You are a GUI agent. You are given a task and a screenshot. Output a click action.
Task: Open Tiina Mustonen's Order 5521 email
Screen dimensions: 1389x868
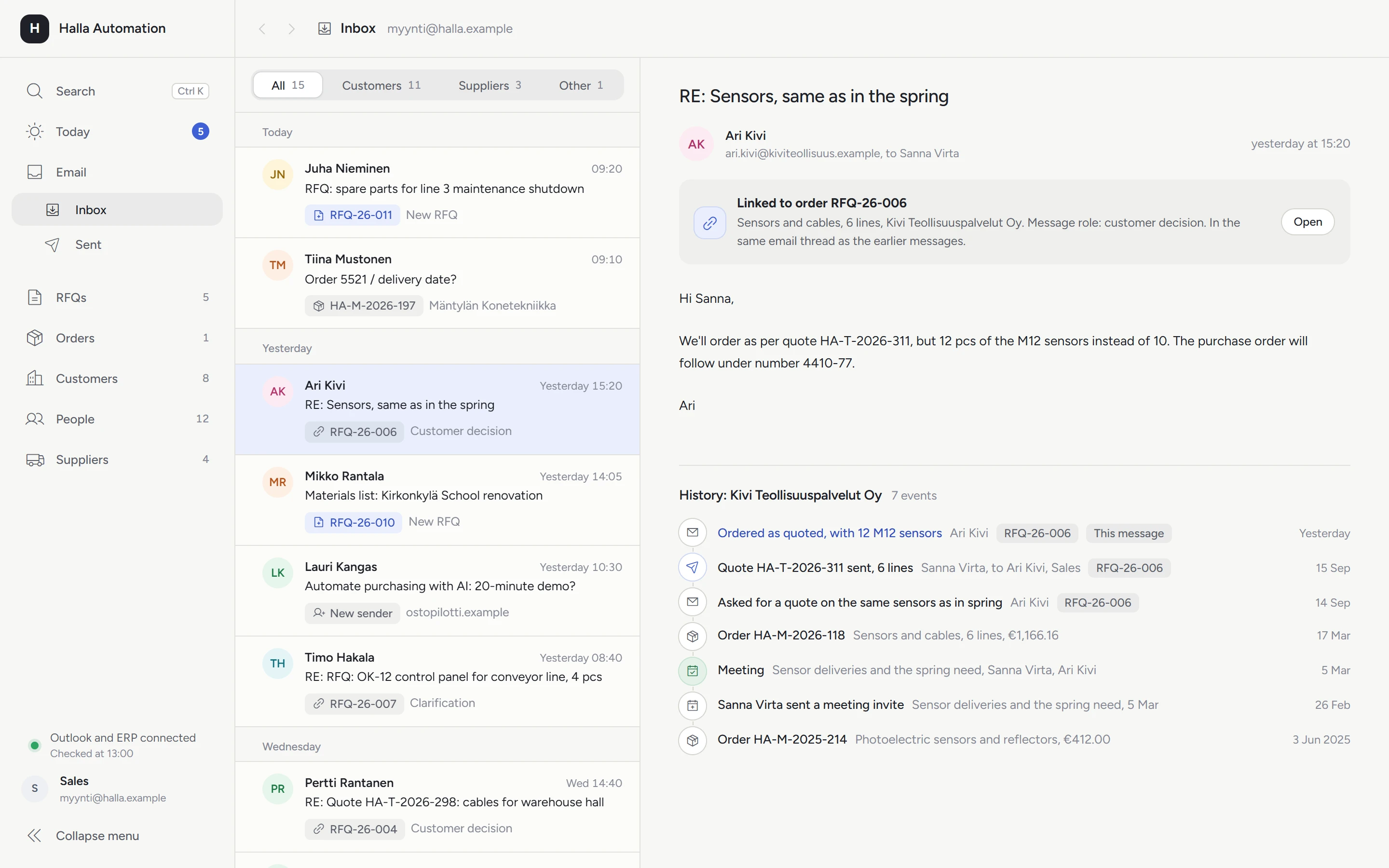(x=437, y=283)
